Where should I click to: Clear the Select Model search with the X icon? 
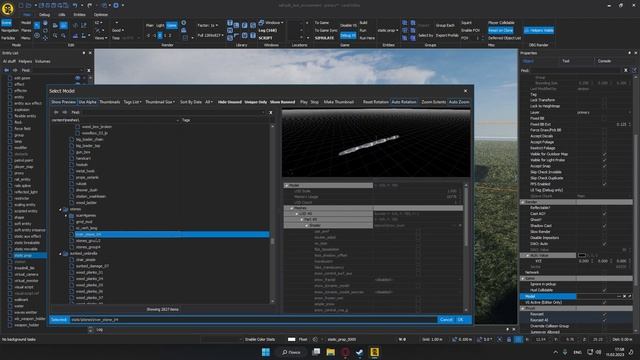click(x=270, y=112)
